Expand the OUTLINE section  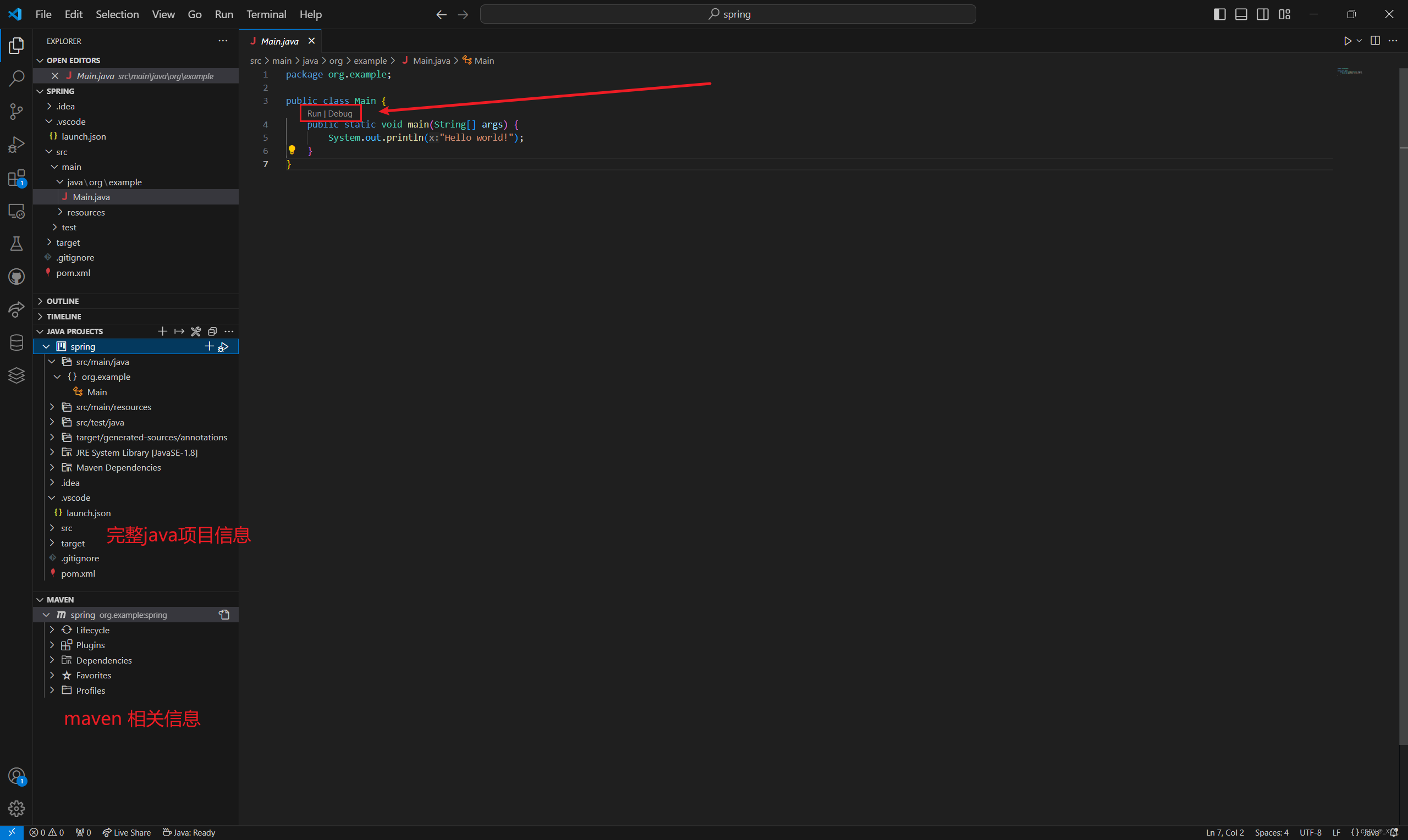pos(62,301)
